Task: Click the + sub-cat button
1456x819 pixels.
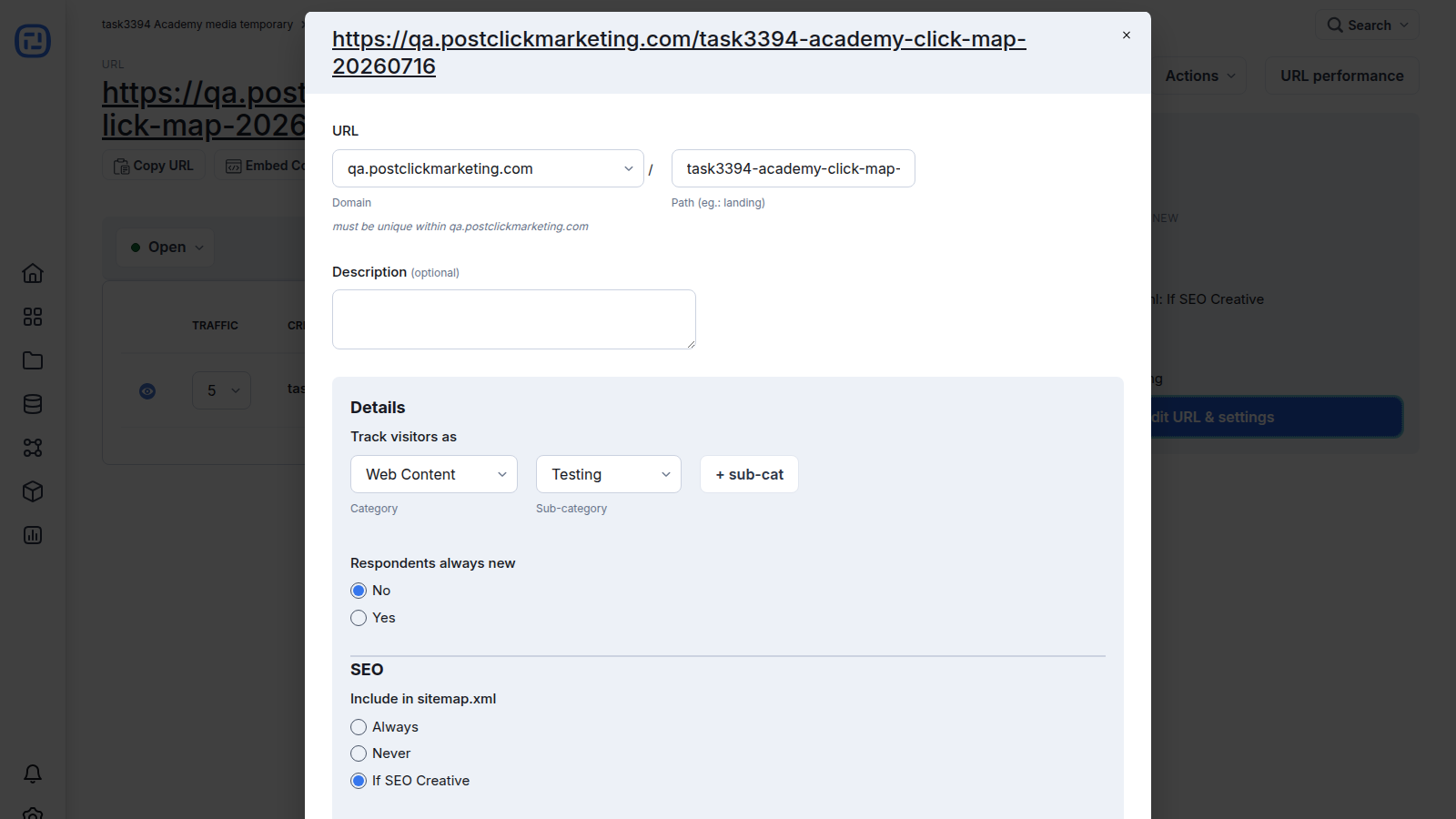Action: pyautogui.click(x=749, y=474)
